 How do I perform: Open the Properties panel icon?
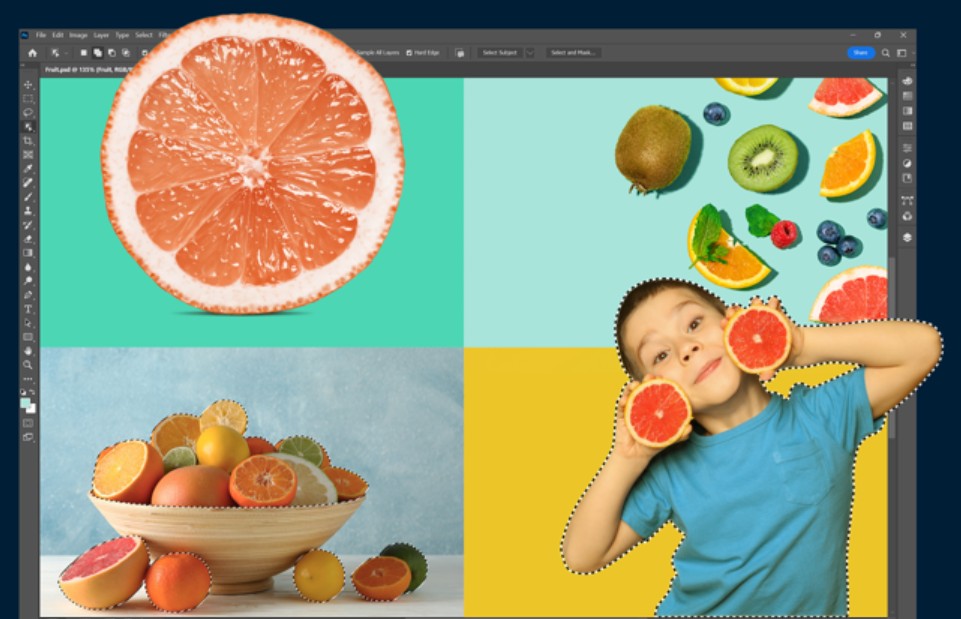pos(907,148)
